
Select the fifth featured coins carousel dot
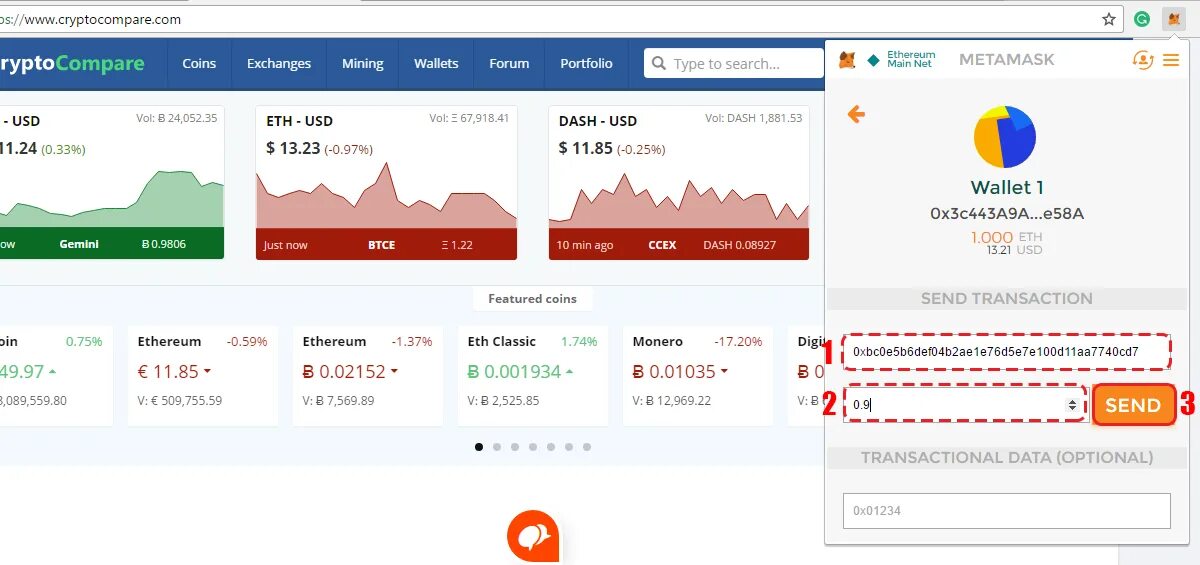(551, 447)
